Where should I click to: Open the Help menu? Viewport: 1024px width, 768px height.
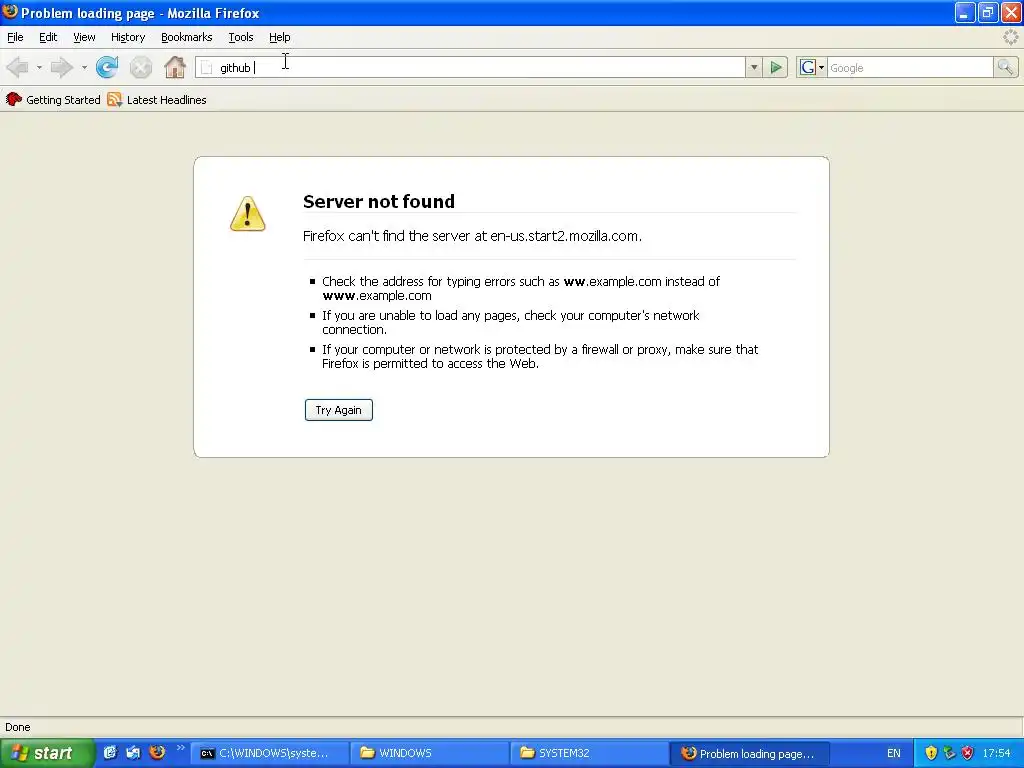(x=280, y=37)
